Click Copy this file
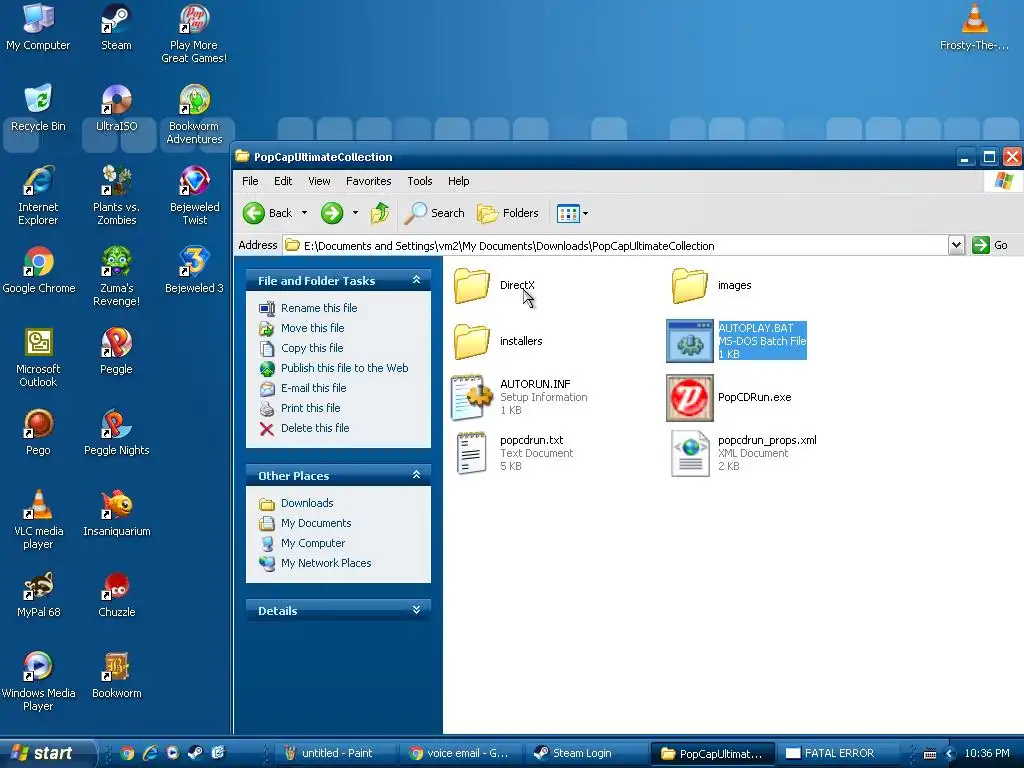Viewport: 1024px width, 768px height. [x=301, y=348]
